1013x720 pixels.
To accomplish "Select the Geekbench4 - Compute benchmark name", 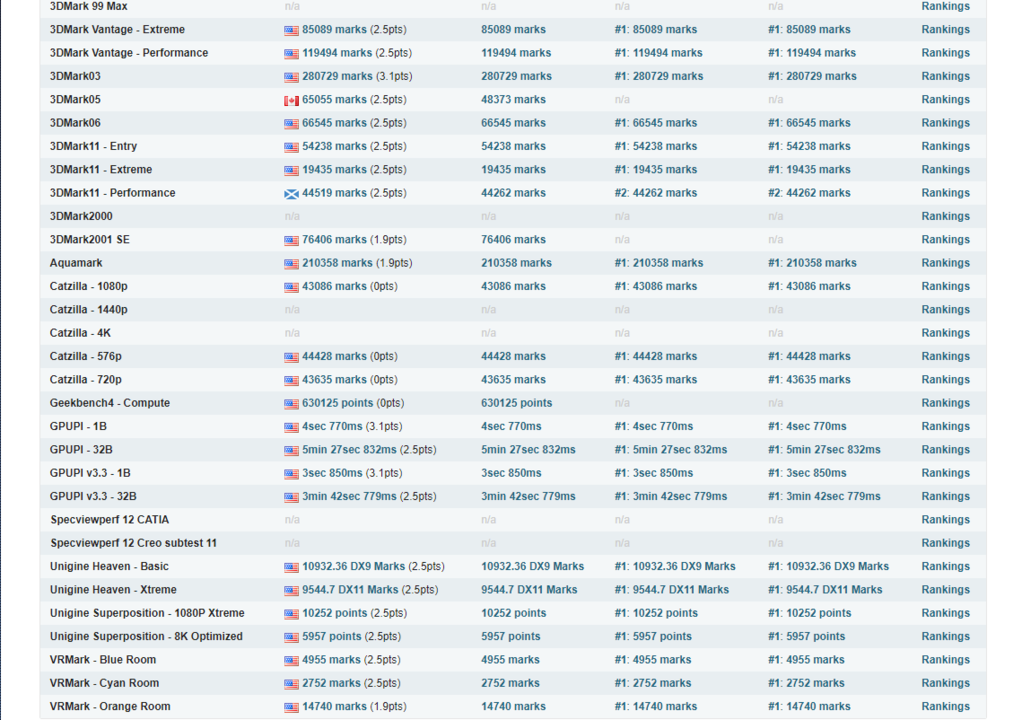I will (110, 403).
